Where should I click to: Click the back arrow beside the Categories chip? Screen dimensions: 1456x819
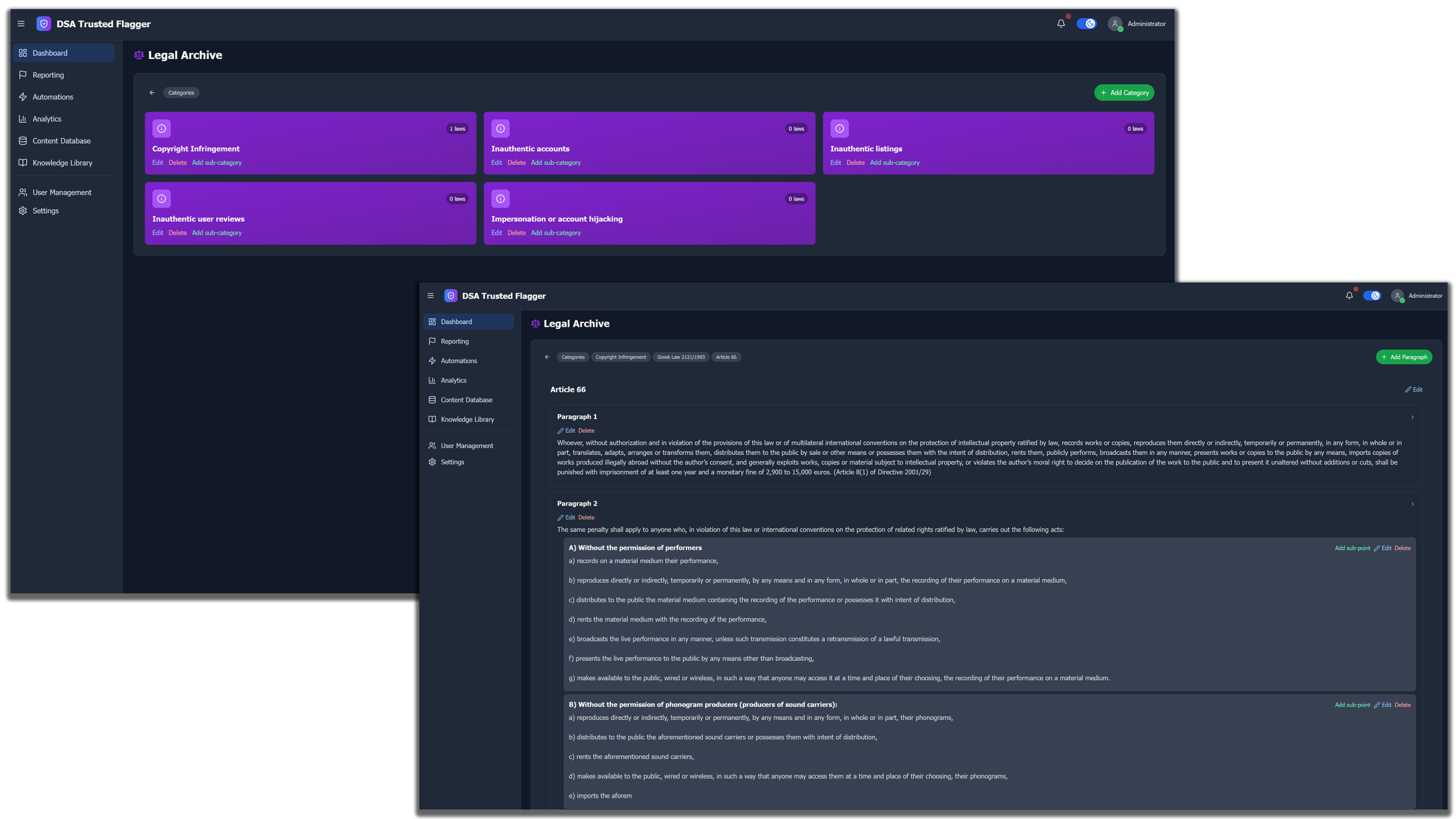(x=152, y=93)
